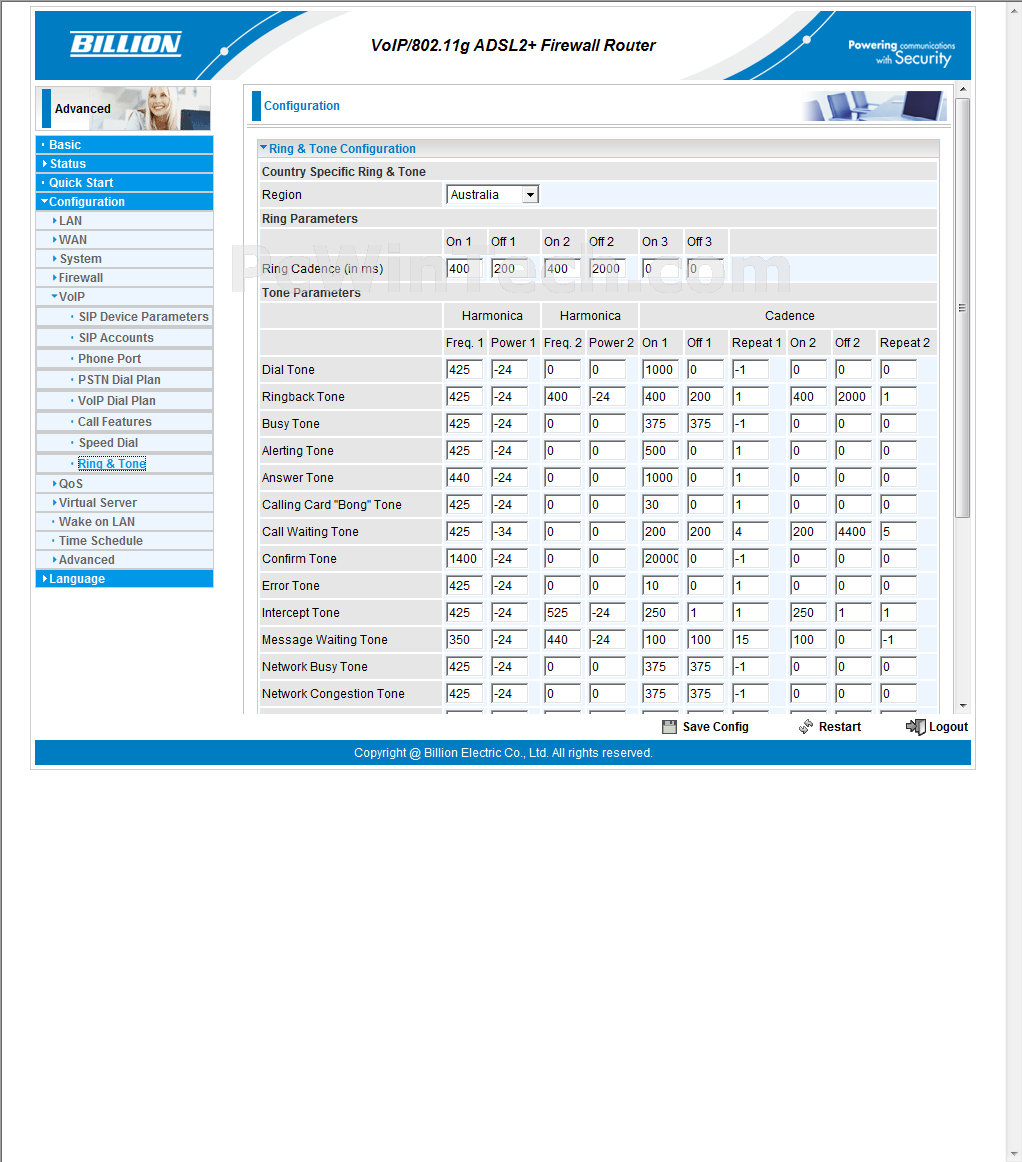Image resolution: width=1022 pixels, height=1162 pixels.
Task: Click the Alerting Tone On 1 field
Action: [x=660, y=451]
